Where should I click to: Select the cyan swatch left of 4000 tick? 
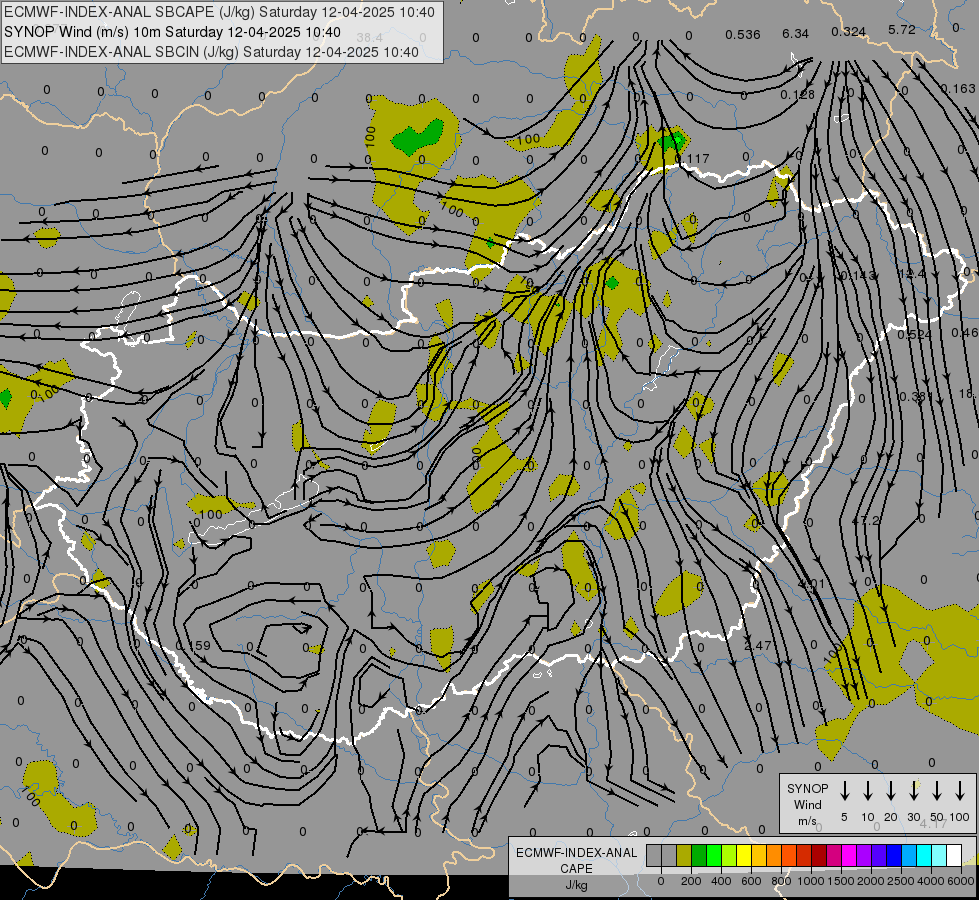925,855
